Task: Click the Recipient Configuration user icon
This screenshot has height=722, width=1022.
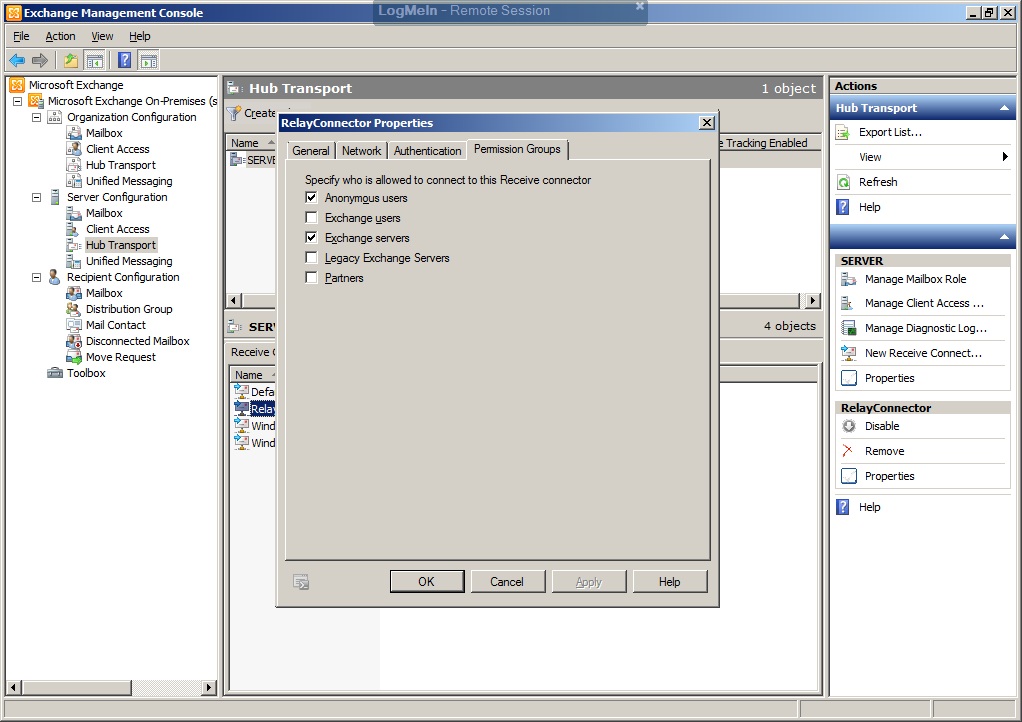Action: pos(55,277)
